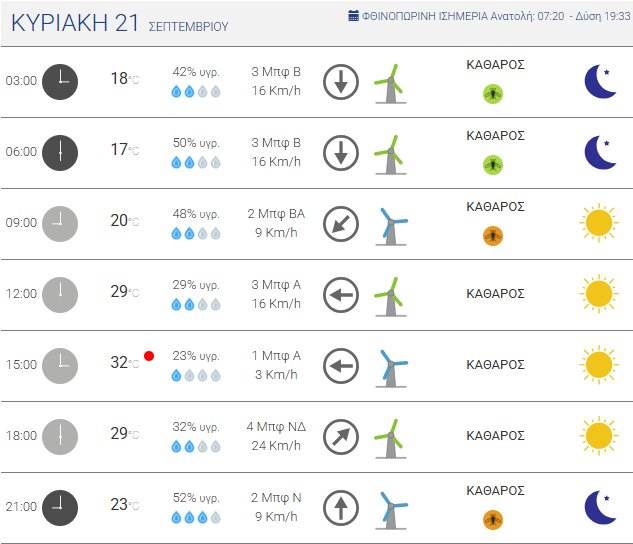The height and width of the screenshot is (544, 633).
Task: Click the calendar icon beside ΦΘΙΝΟΠΩΡΙΝΗ ΙΣΗΜΕΡΙΑ
Action: coord(353,16)
